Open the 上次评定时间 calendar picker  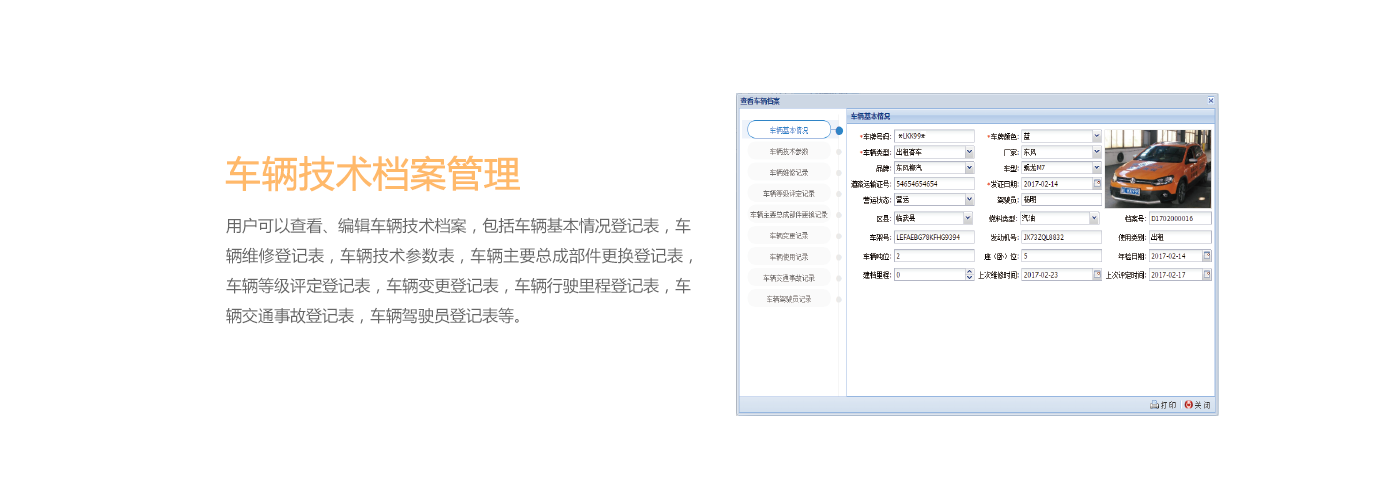[x=1206, y=275]
